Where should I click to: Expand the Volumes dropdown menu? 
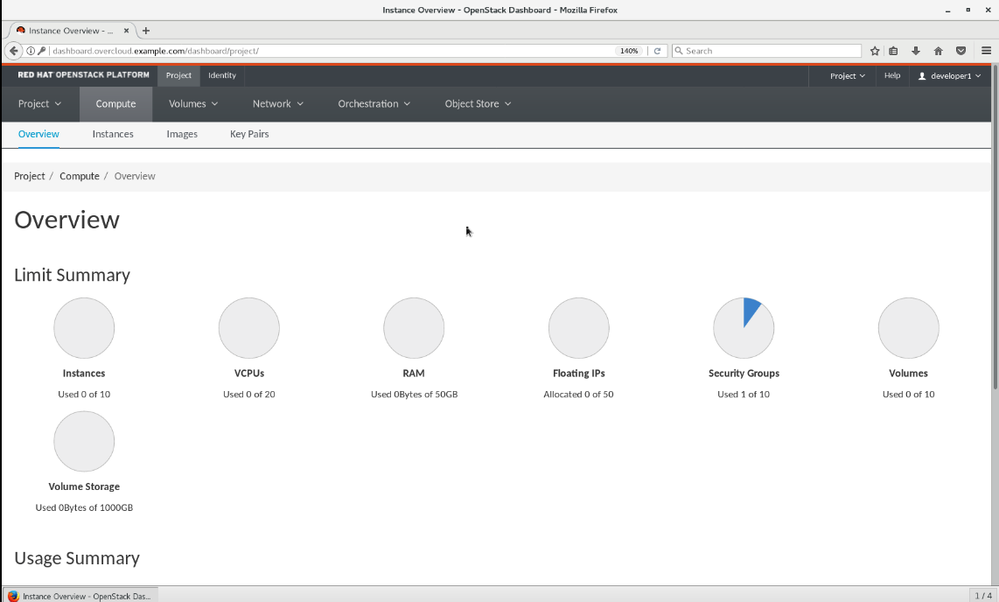click(193, 104)
